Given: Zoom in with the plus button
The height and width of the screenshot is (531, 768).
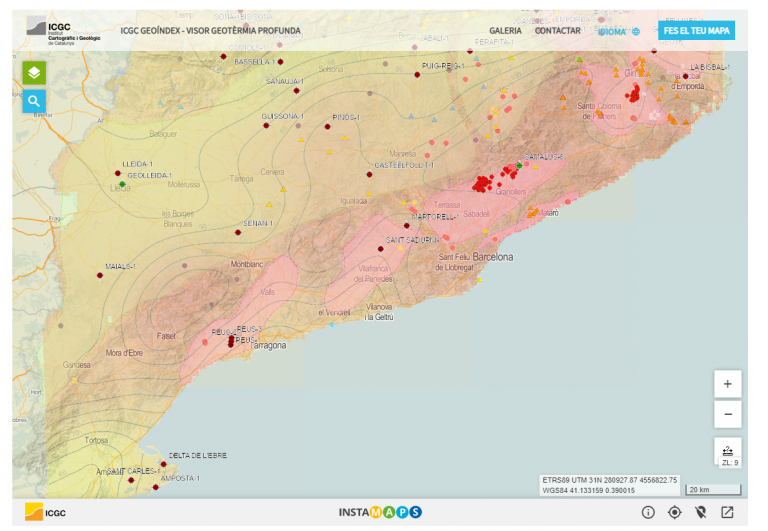Looking at the screenshot, I should (727, 384).
